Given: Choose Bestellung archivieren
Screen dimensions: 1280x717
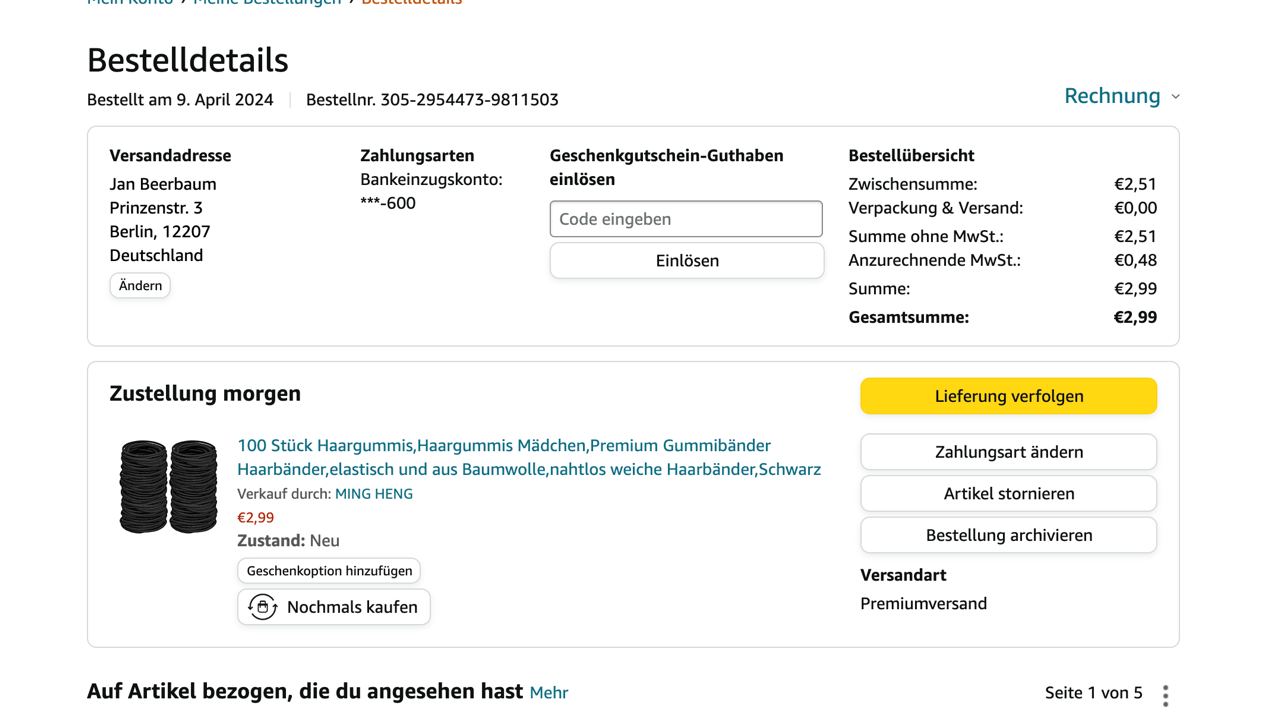Looking at the screenshot, I should tap(1008, 535).
